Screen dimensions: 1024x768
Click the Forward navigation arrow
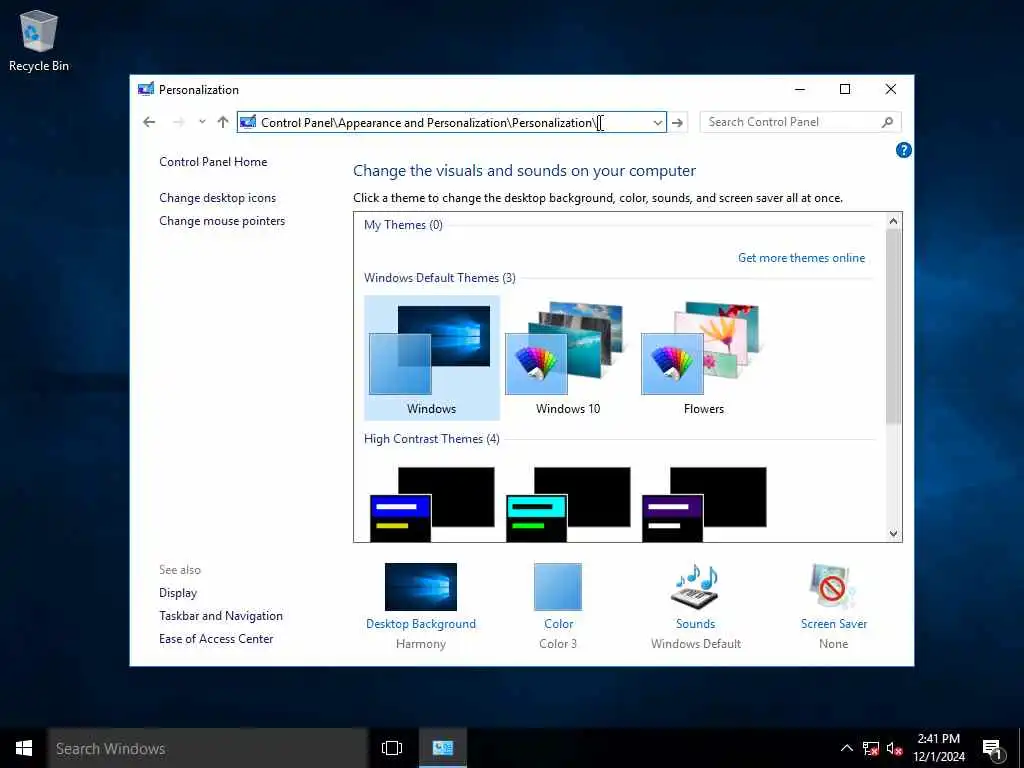point(178,122)
